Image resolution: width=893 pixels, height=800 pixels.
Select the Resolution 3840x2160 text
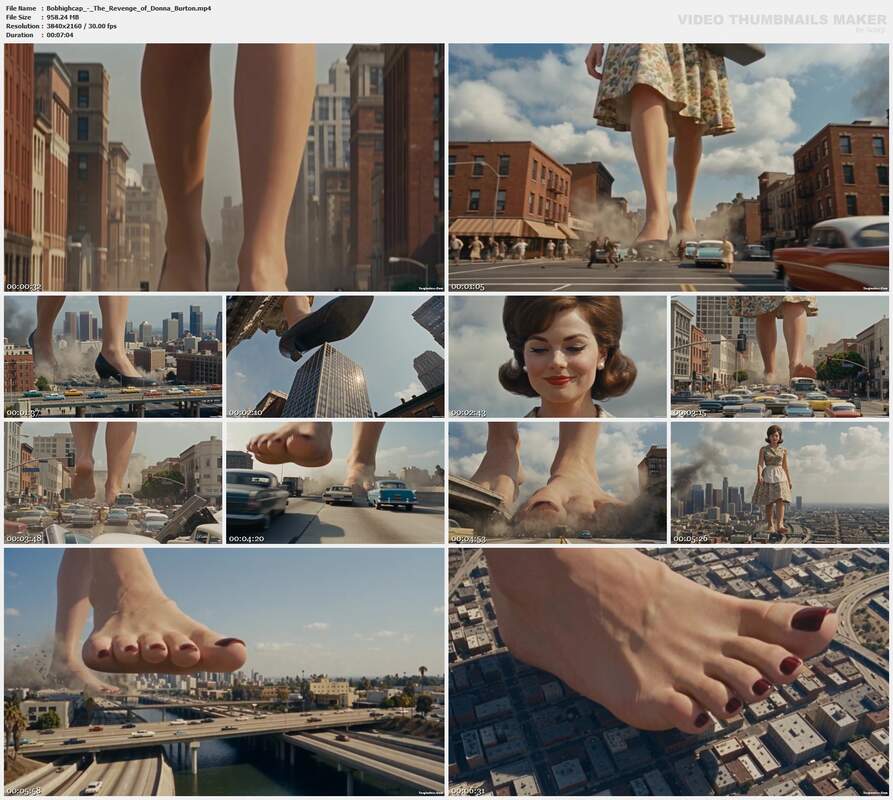pyautogui.click(x=81, y=26)
